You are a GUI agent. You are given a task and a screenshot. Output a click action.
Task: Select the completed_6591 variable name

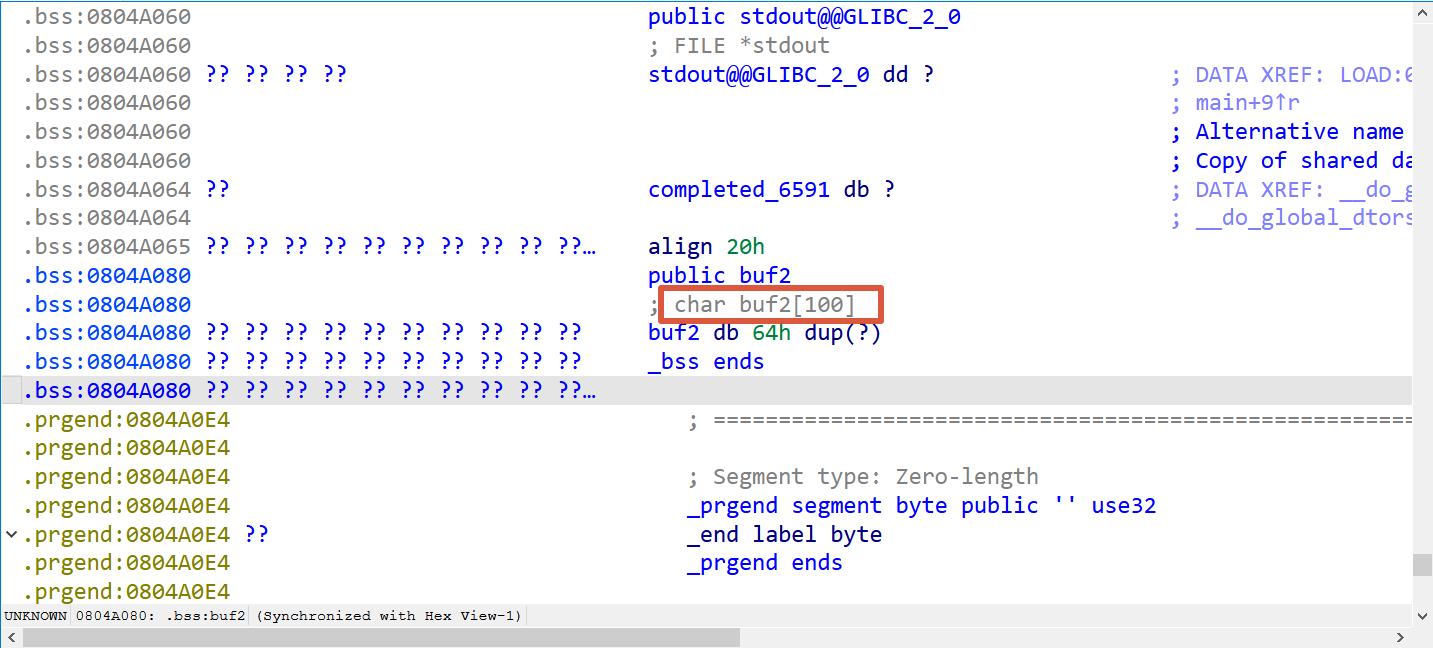click(x=739, y=189)
